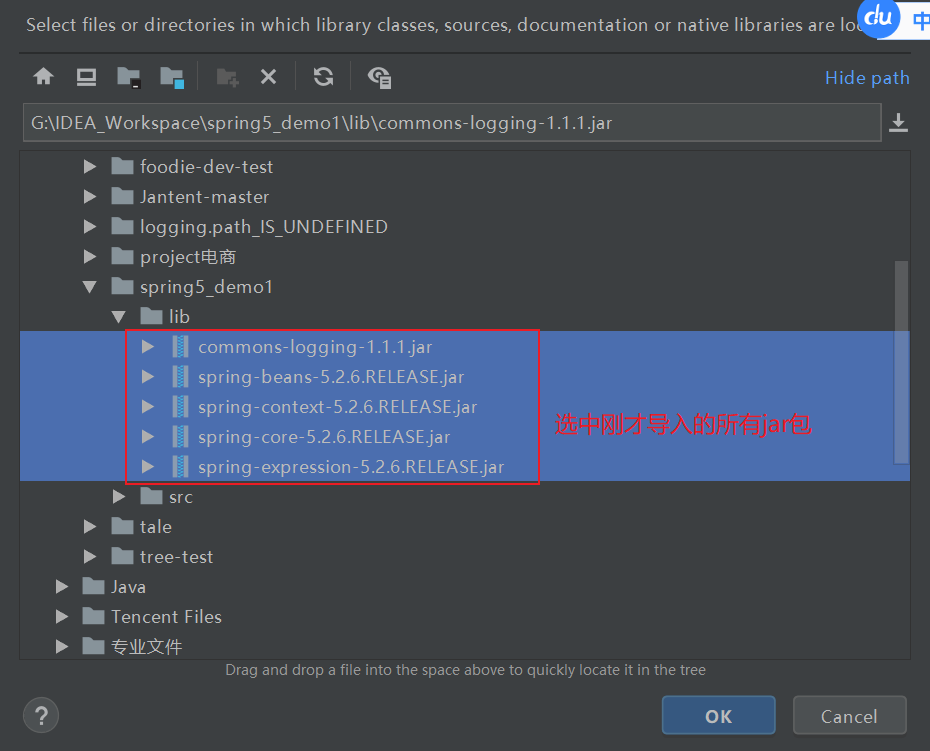Image resolution: width=930 pixels, height=751 pixels.
Task: Select spring-context-5.2.6.RELEASE.jar file
Action: (325, 406)
